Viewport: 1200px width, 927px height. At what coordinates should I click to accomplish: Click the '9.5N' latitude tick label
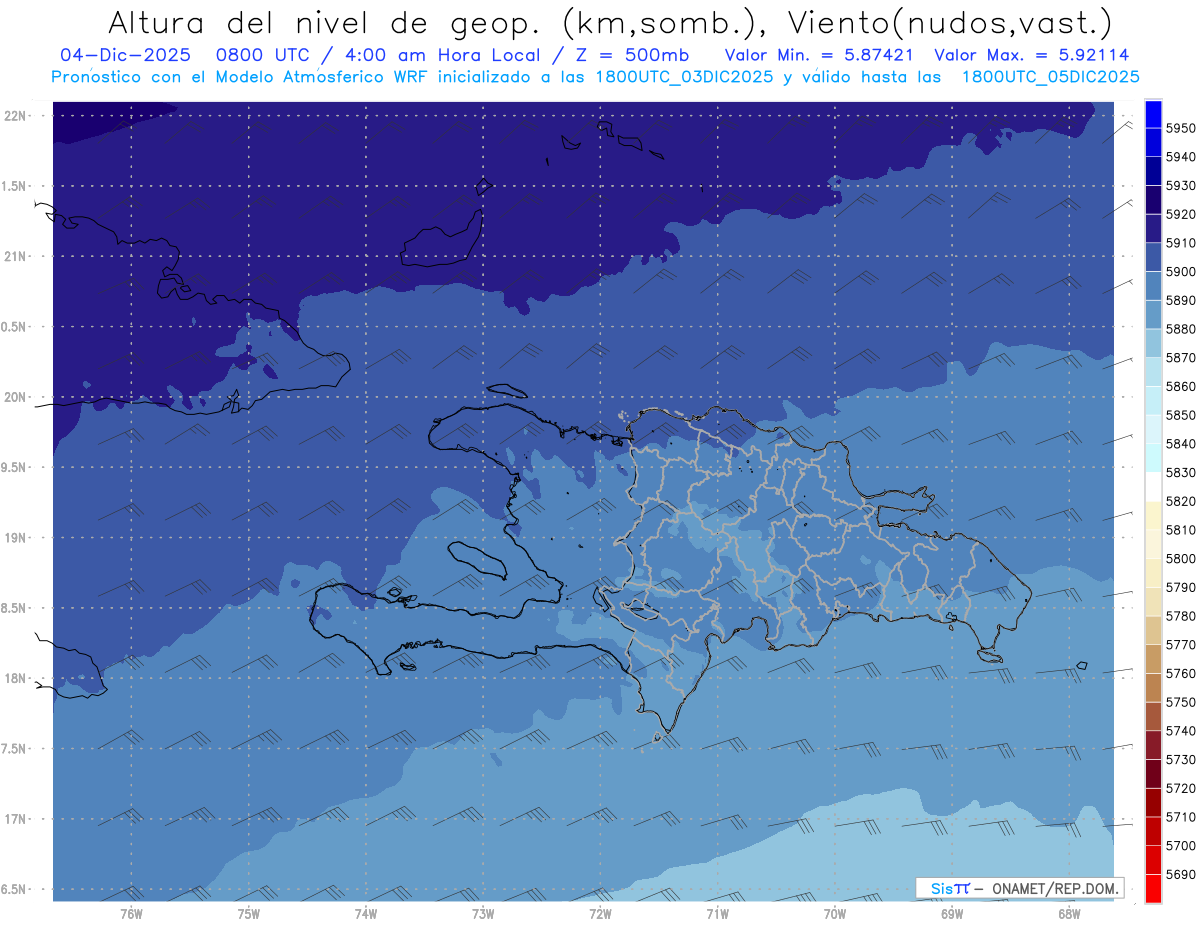(x=14, y=468)
